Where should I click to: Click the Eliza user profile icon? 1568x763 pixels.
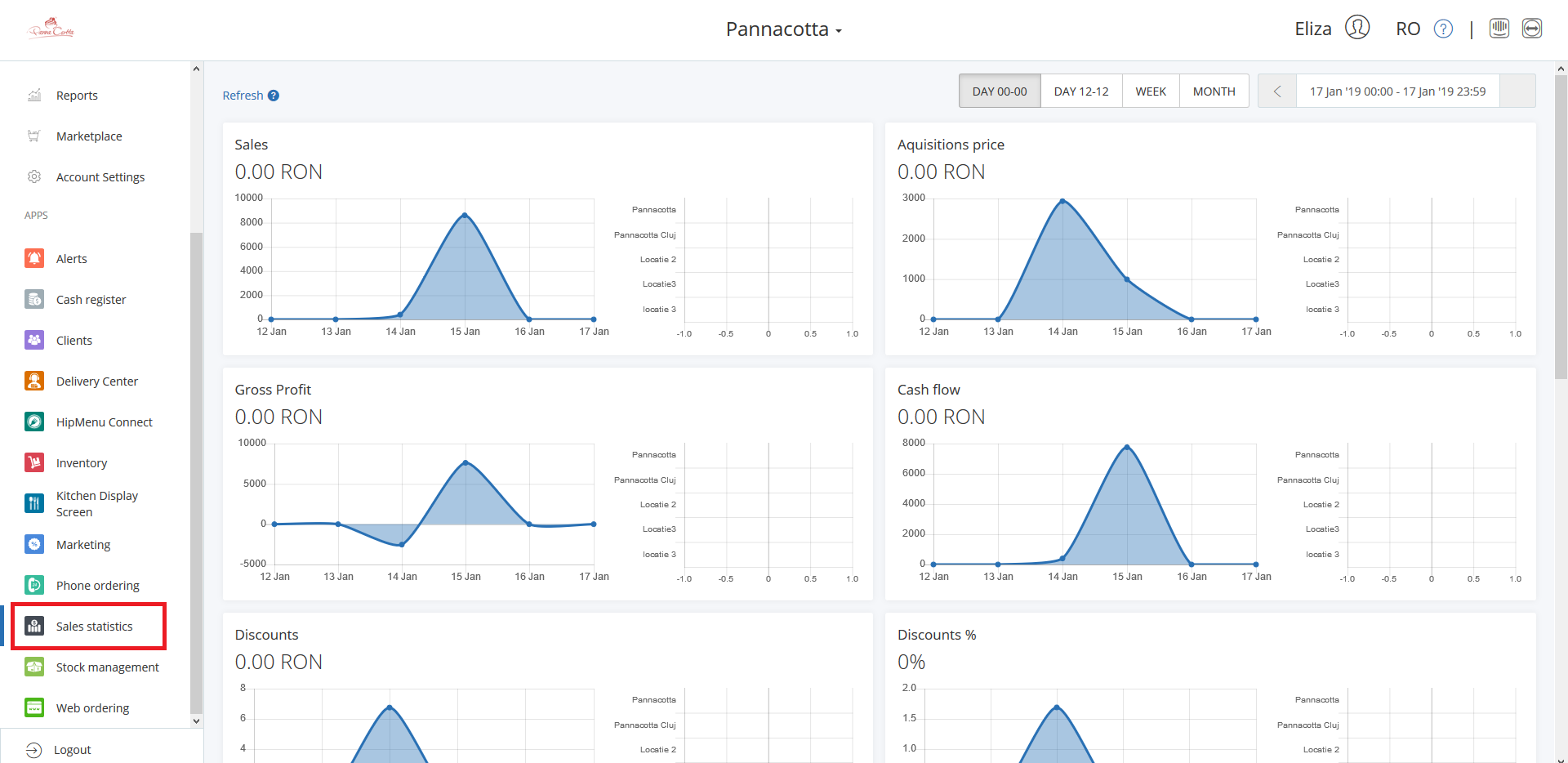point(1357,28)
